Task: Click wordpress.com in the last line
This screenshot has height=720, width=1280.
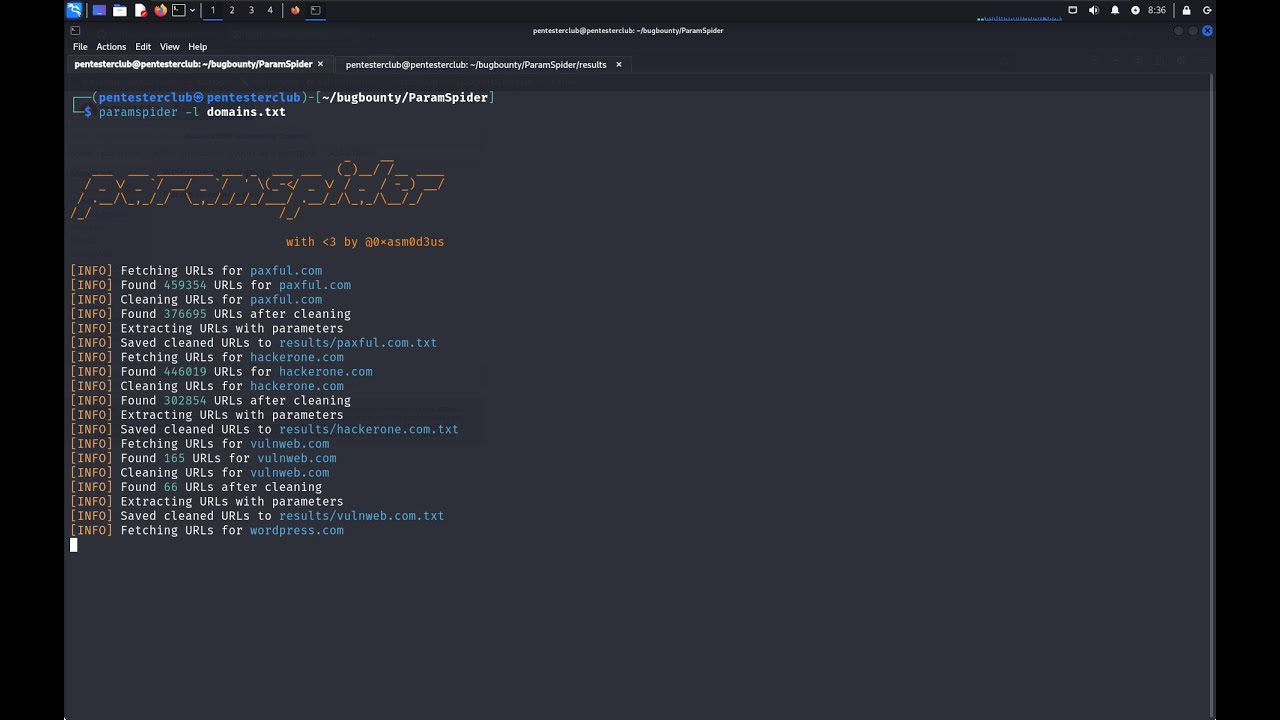Action: point(297,531)
